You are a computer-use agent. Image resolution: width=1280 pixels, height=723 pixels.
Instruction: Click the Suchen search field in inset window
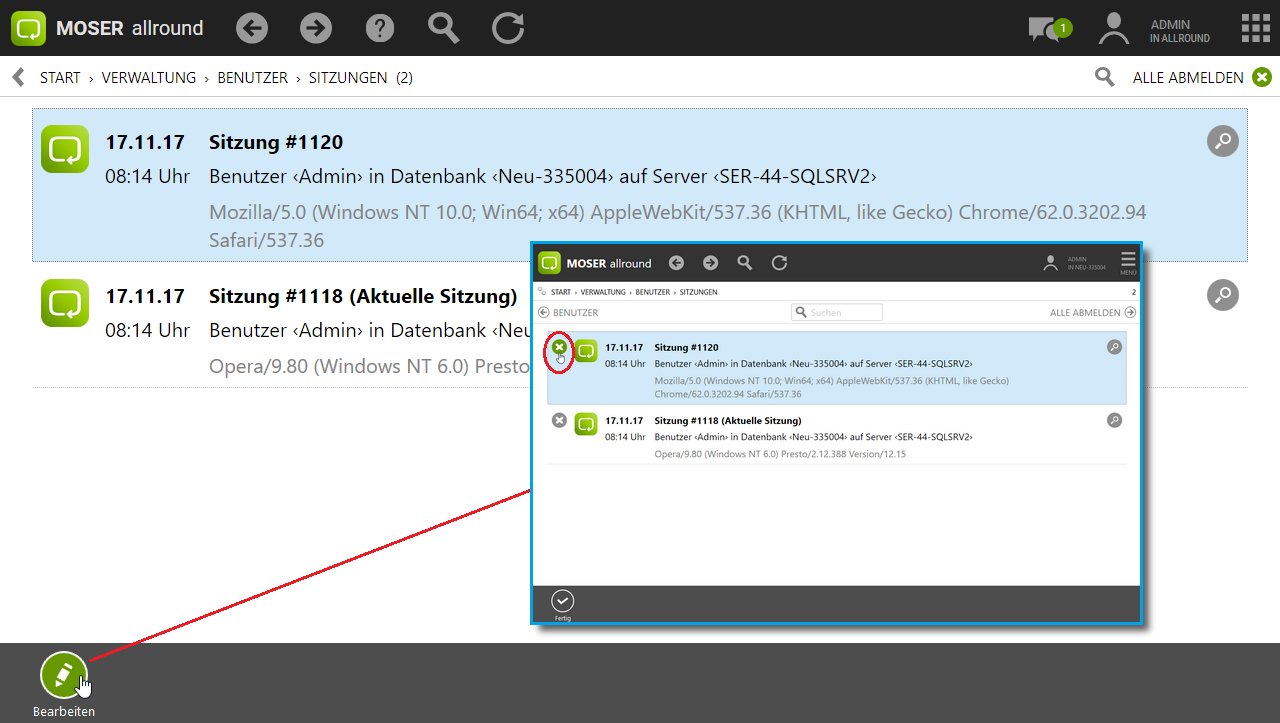[837, 312]
